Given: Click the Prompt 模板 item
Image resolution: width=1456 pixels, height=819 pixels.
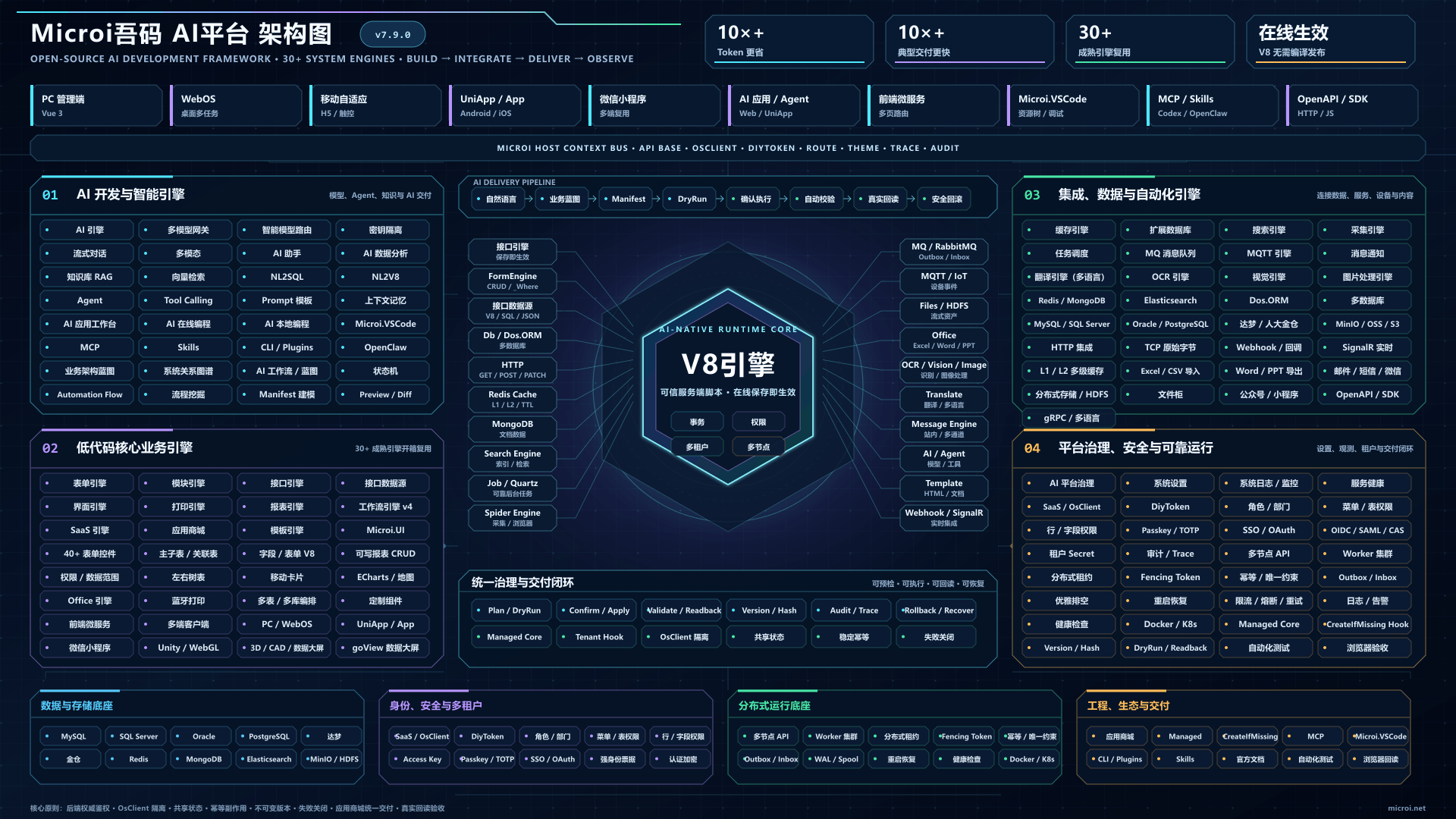Looking at the screenshot, I should point(284,301).
